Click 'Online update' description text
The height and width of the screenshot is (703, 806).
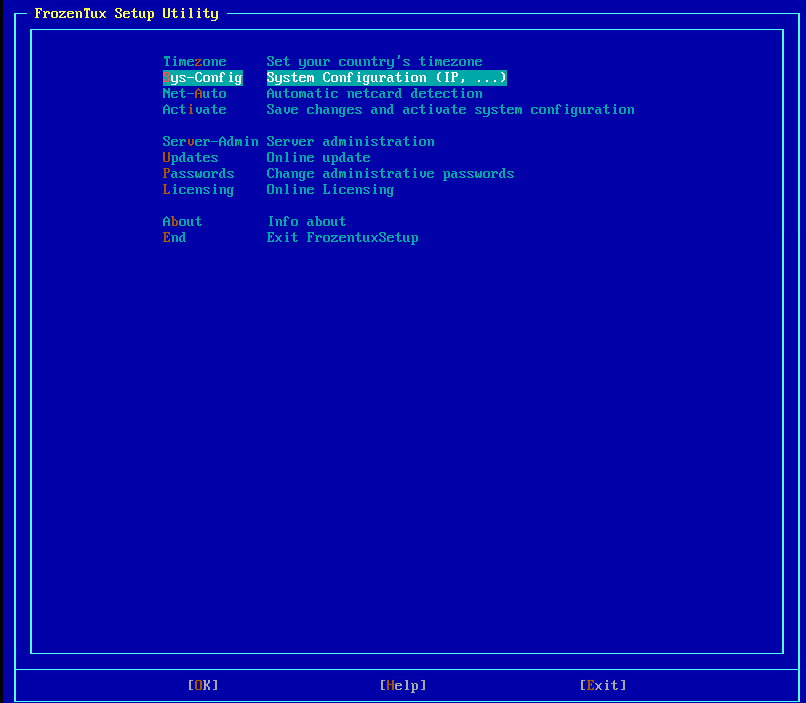click(318, 157)
